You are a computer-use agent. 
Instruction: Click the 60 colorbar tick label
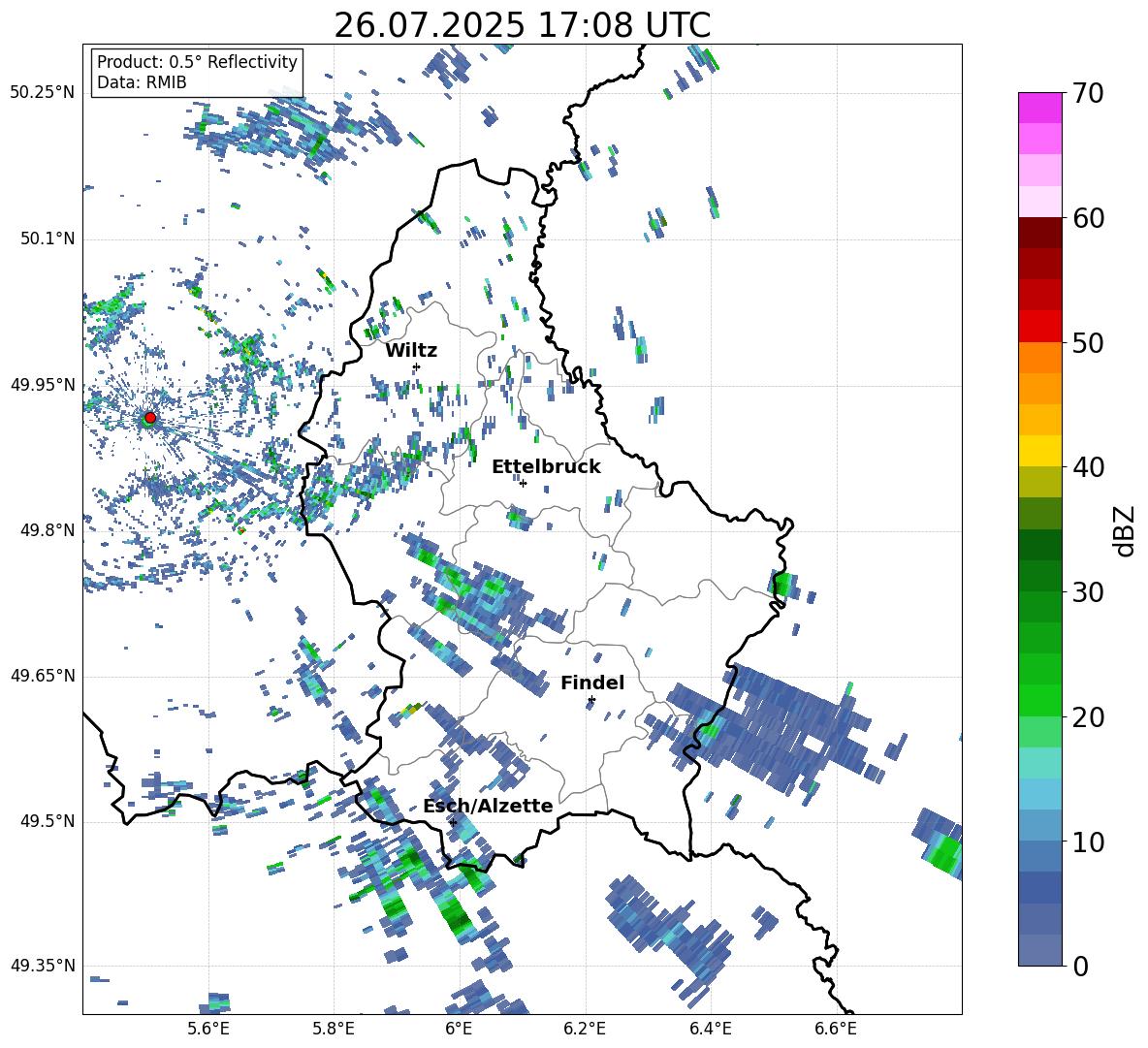point(1089,218)
